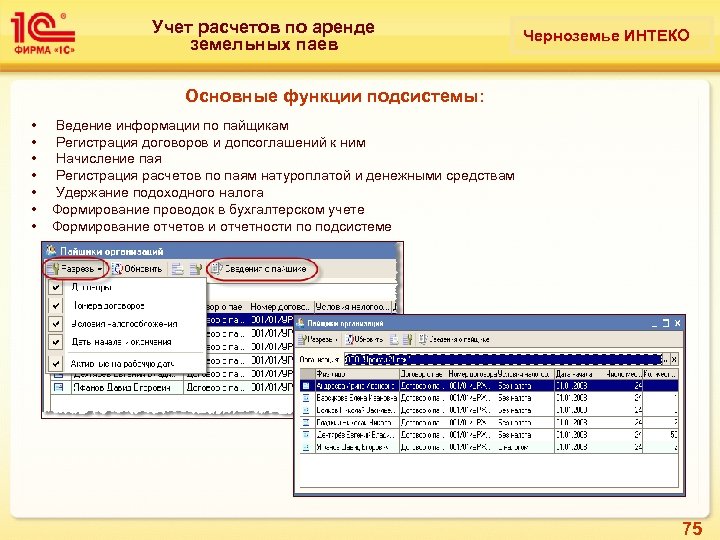Click Обновить in the back Пайщики window toolbar

pos(137,269)
